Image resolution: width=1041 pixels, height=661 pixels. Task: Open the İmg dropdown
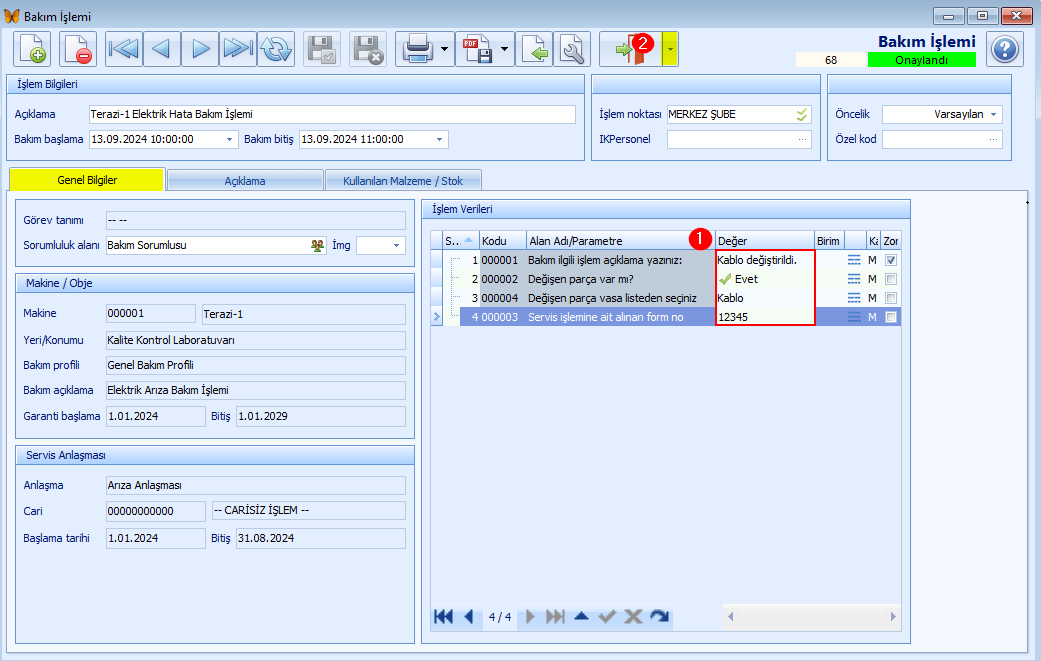[x=396, y=246]
